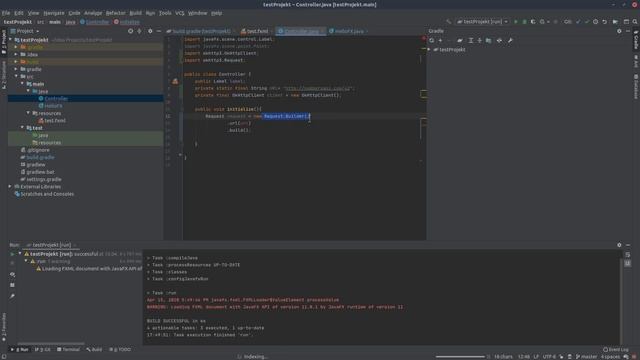The image size is (640, 360).
Task: Open the TODO tool window button
Action: 120,349
